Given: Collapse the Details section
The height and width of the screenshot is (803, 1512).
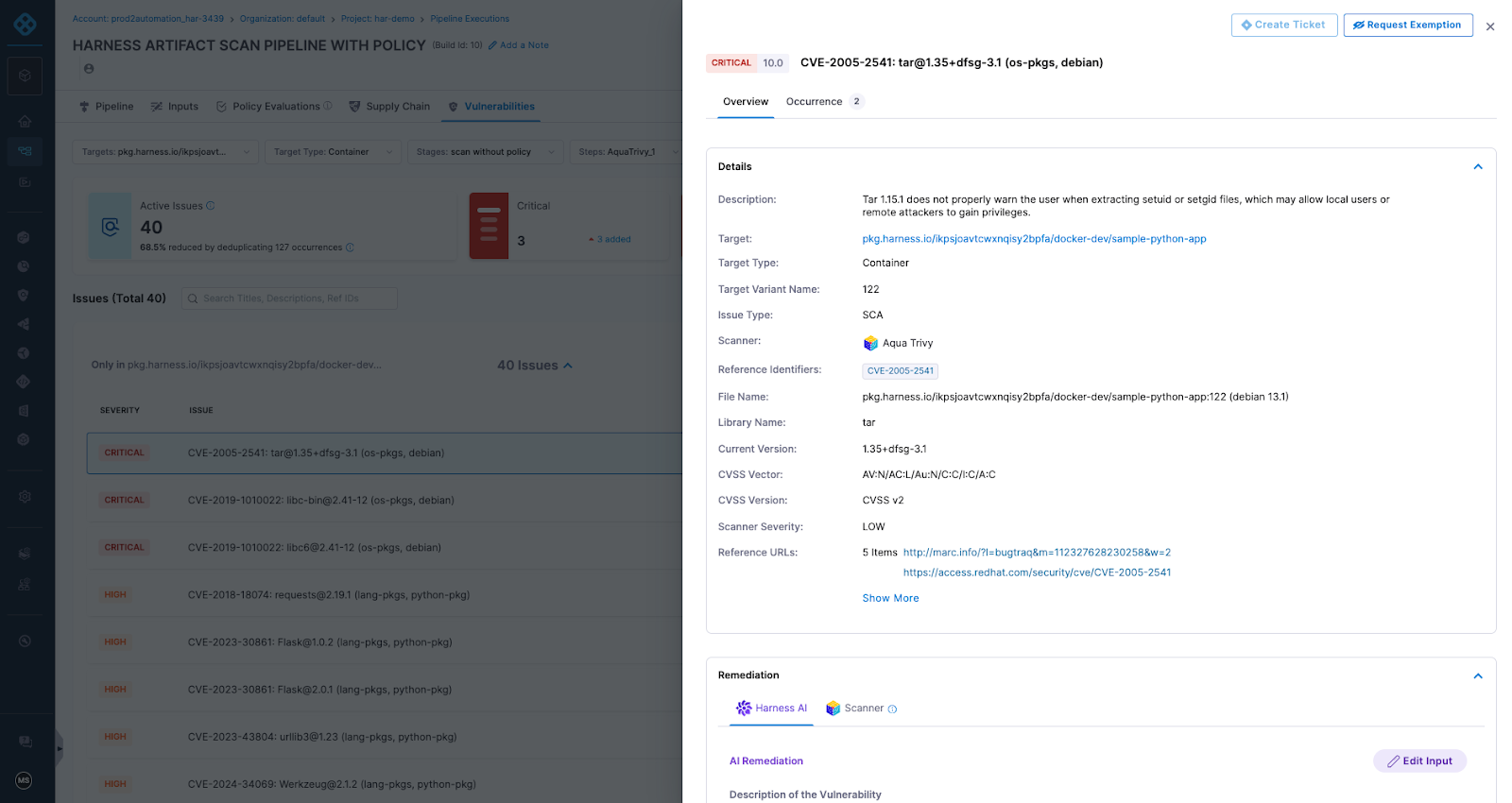Looking at the screenshot, I should 1478,167.
